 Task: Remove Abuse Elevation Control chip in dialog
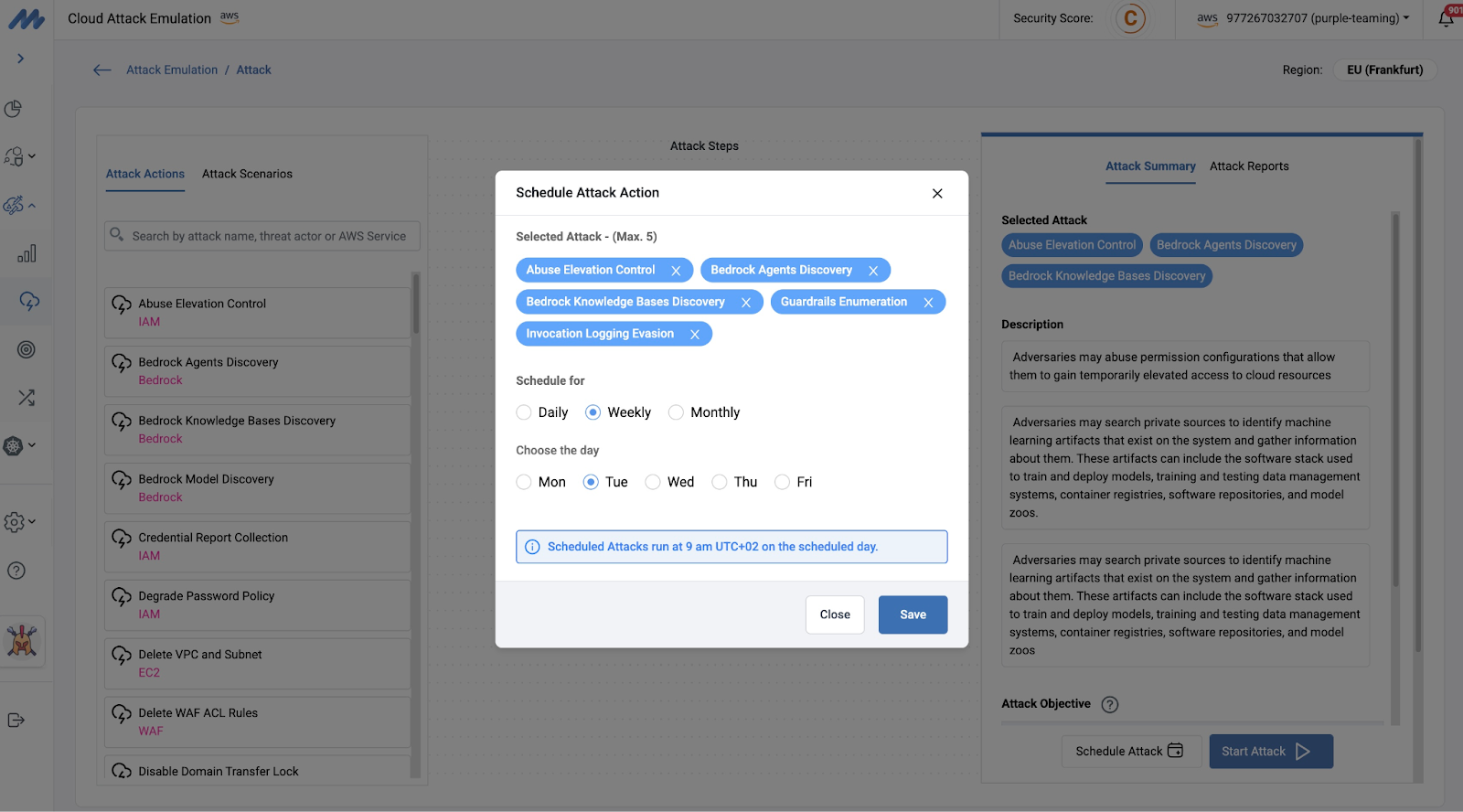point(676,271)
